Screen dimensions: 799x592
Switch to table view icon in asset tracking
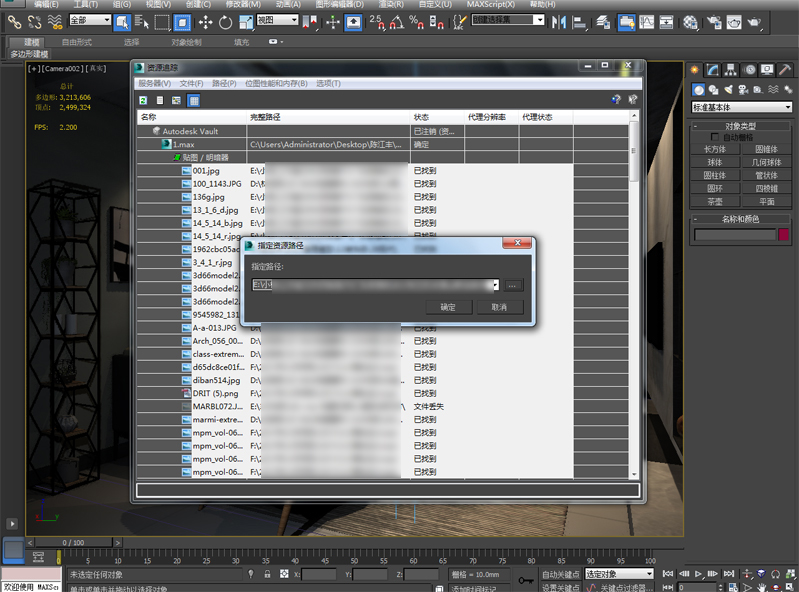(193, 100)
